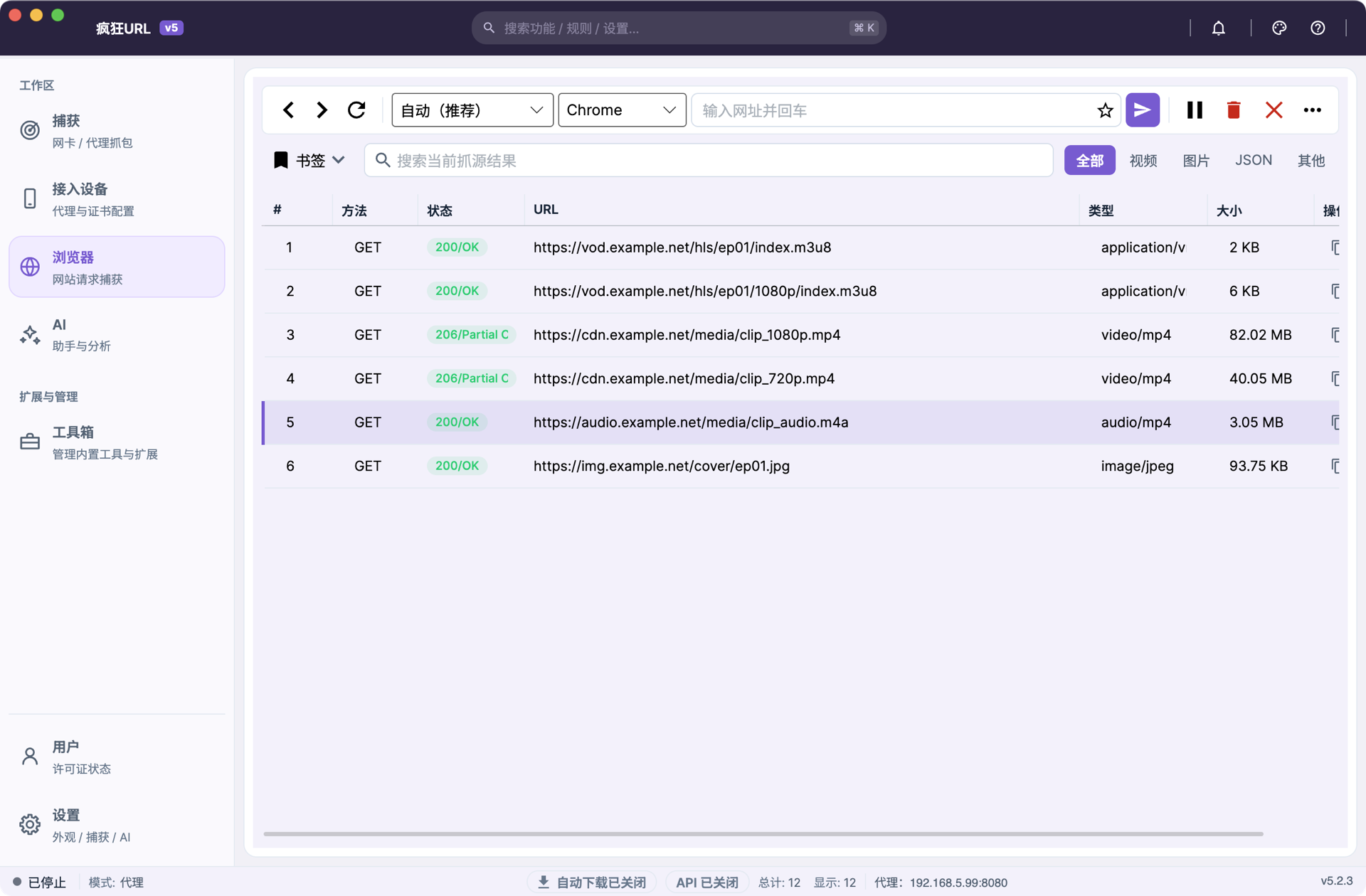
Task: Go forward with the right arrow
Action: point(322,110)
